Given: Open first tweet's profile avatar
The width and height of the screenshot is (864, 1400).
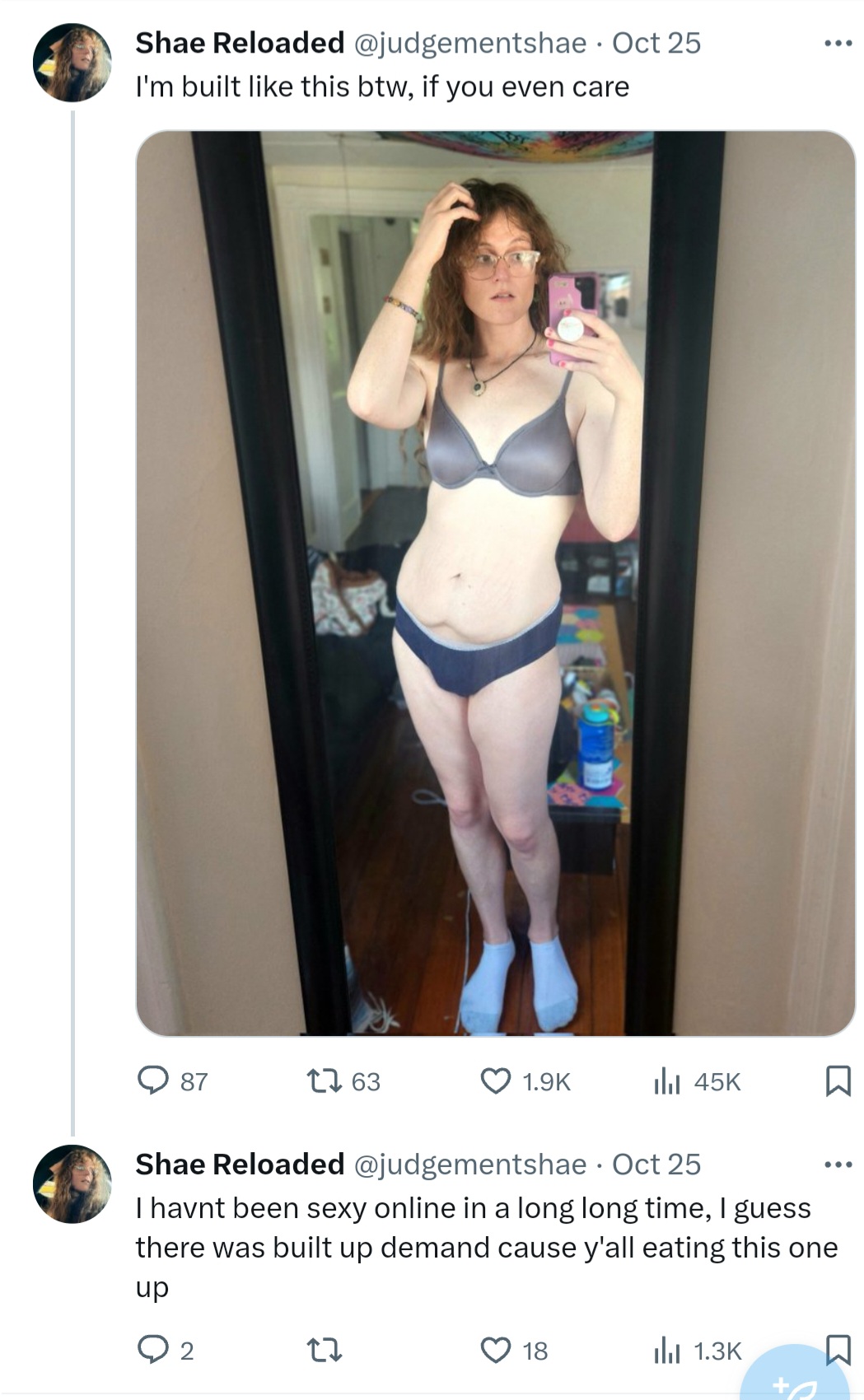Looking at the screenshot, I should pos(72,63).
